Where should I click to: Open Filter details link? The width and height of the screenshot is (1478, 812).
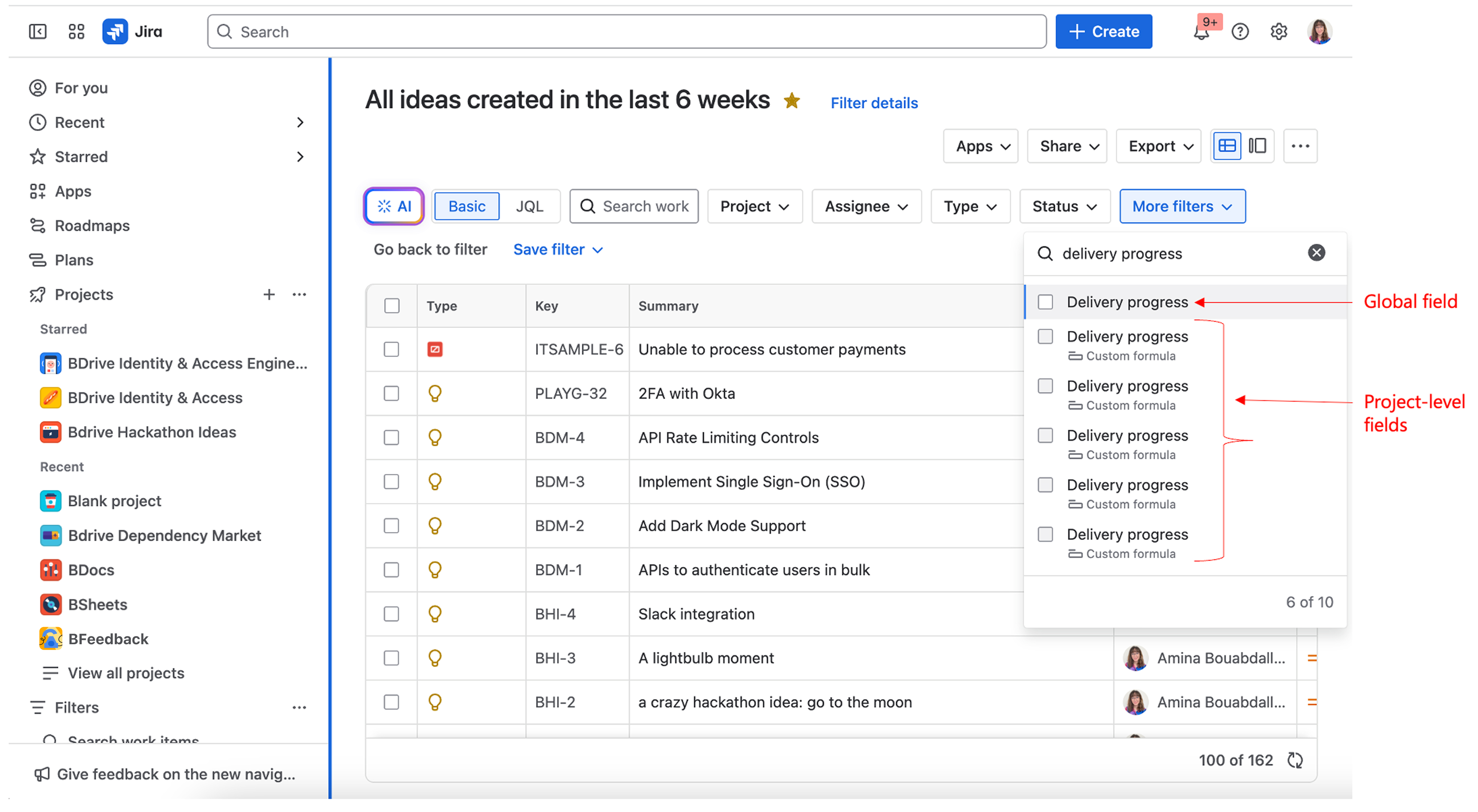[x=874, y=103]
